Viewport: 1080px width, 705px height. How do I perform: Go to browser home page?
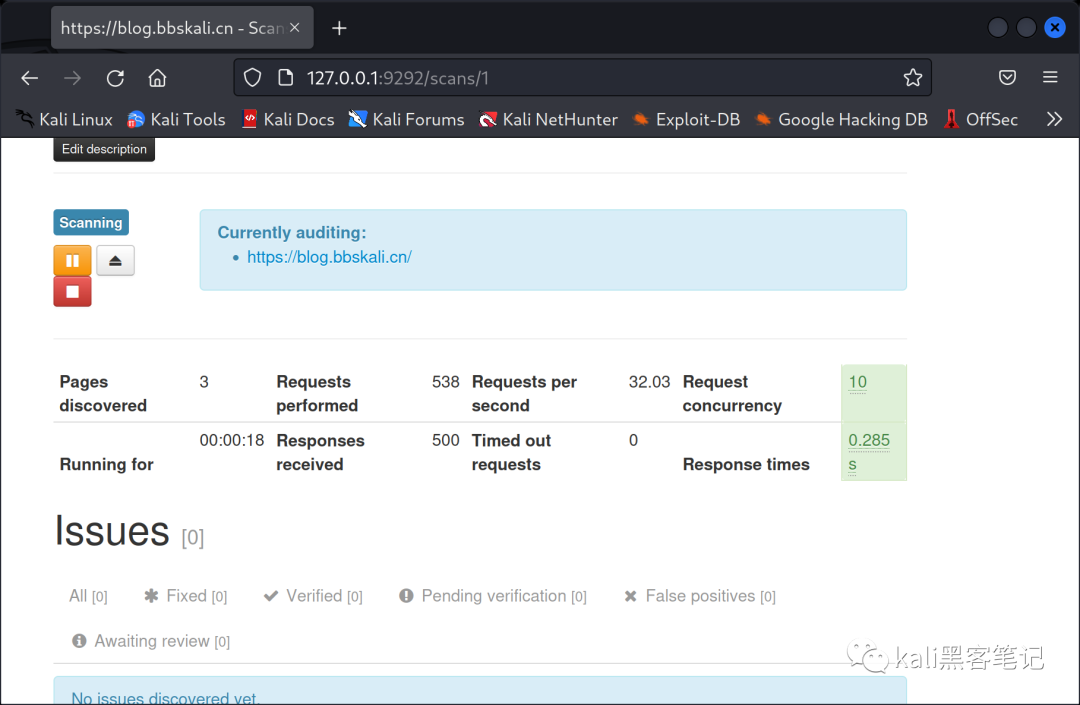(x=157, y=78)
